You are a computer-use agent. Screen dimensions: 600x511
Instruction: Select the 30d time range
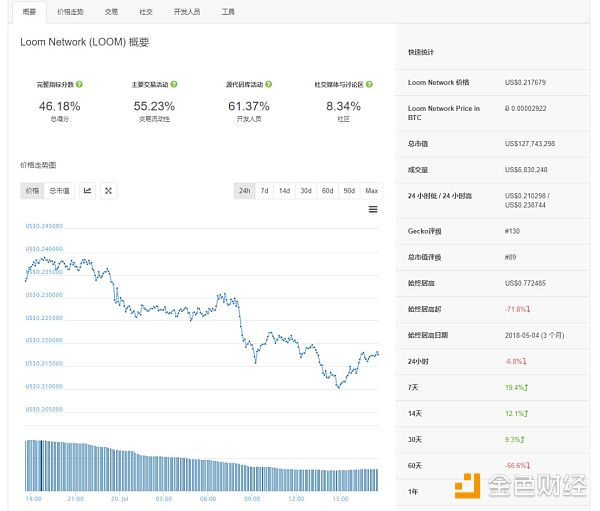tap(306, 191)
